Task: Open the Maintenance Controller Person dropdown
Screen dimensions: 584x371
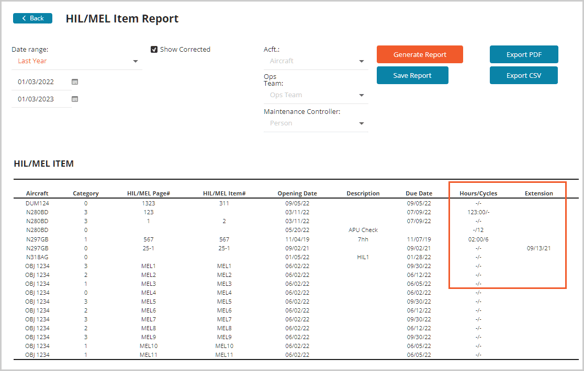Action: [316, 123]
